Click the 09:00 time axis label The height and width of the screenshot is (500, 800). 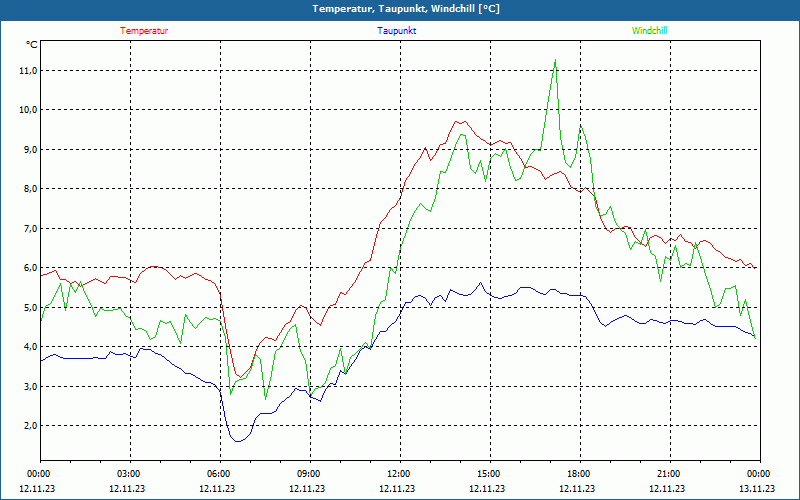309,474
